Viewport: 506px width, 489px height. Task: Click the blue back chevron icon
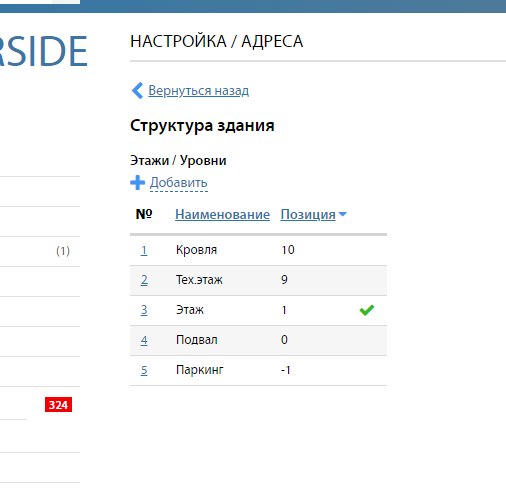(137, 91)
